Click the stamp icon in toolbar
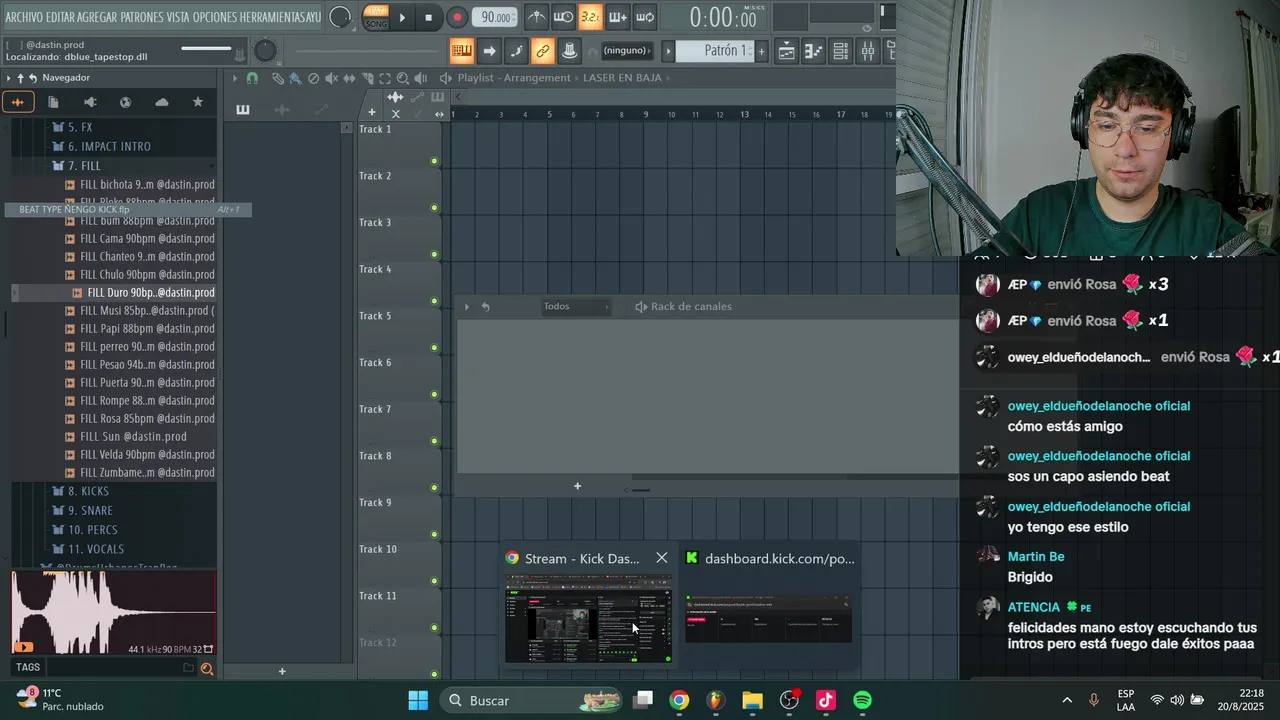Viewport: 1280px width, 720px height. pyautogui.click(x=569, y=51)
